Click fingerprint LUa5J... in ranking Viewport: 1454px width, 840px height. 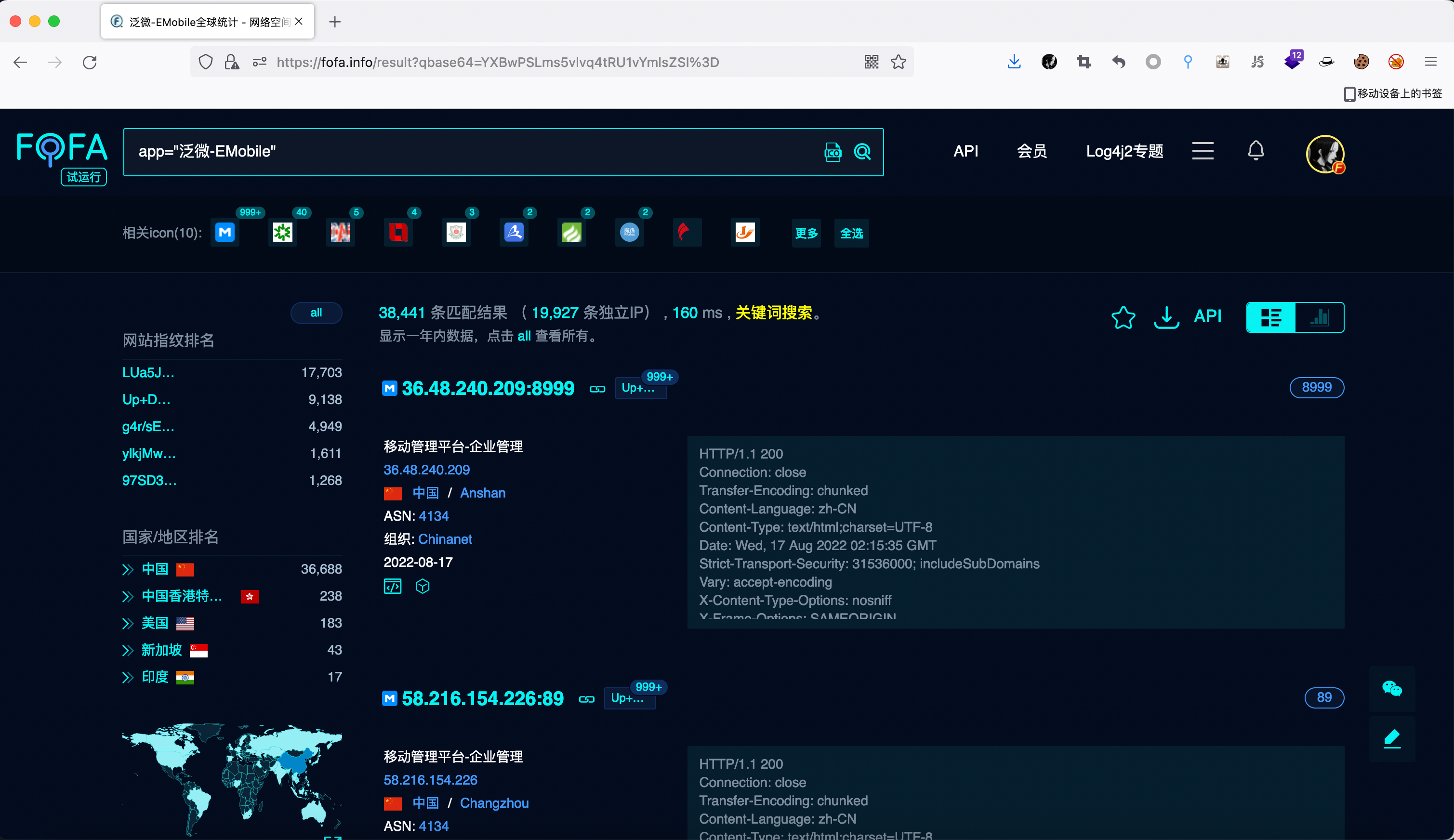pyautogui.click(x=148, y=373)
